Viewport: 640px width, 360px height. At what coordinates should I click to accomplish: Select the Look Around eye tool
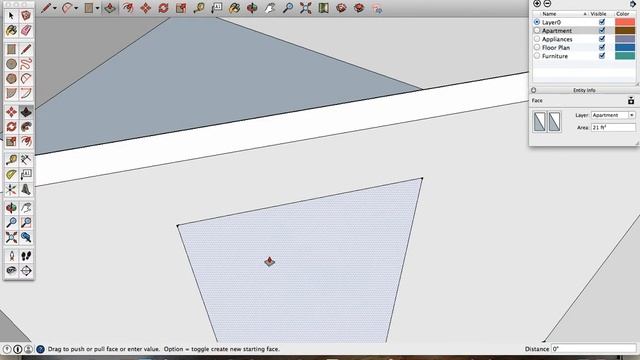11,271
